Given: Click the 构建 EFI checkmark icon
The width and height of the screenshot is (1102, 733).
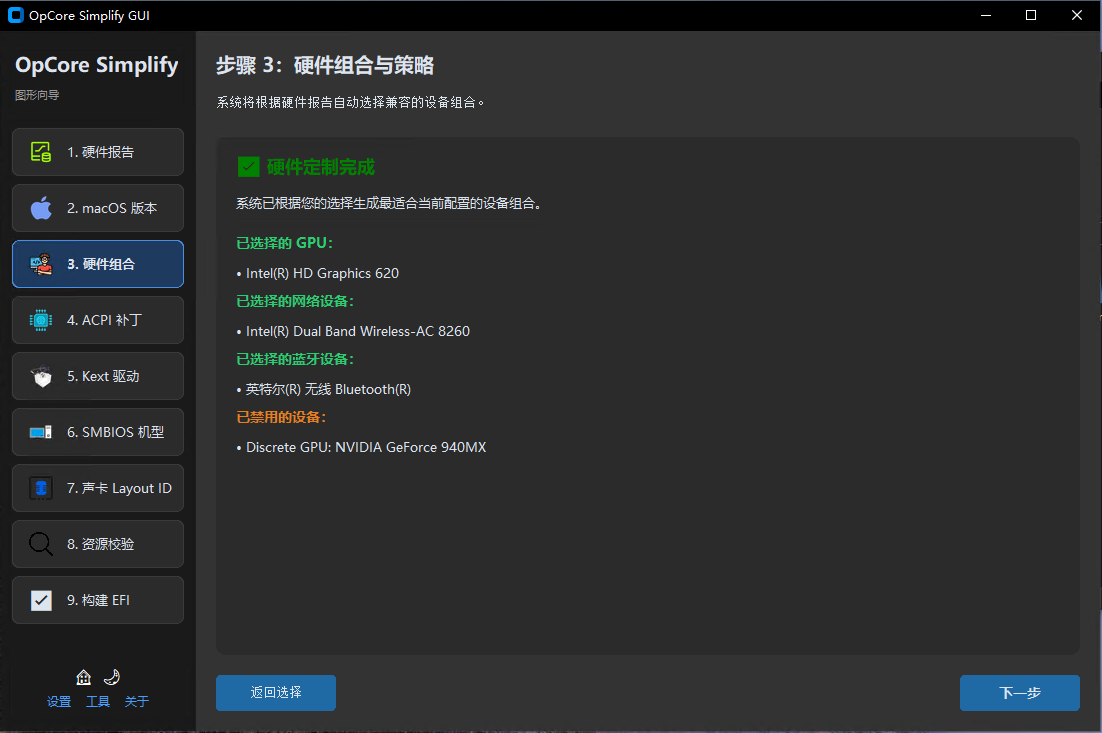Looking at the screenshot, I should pos(41,600).
